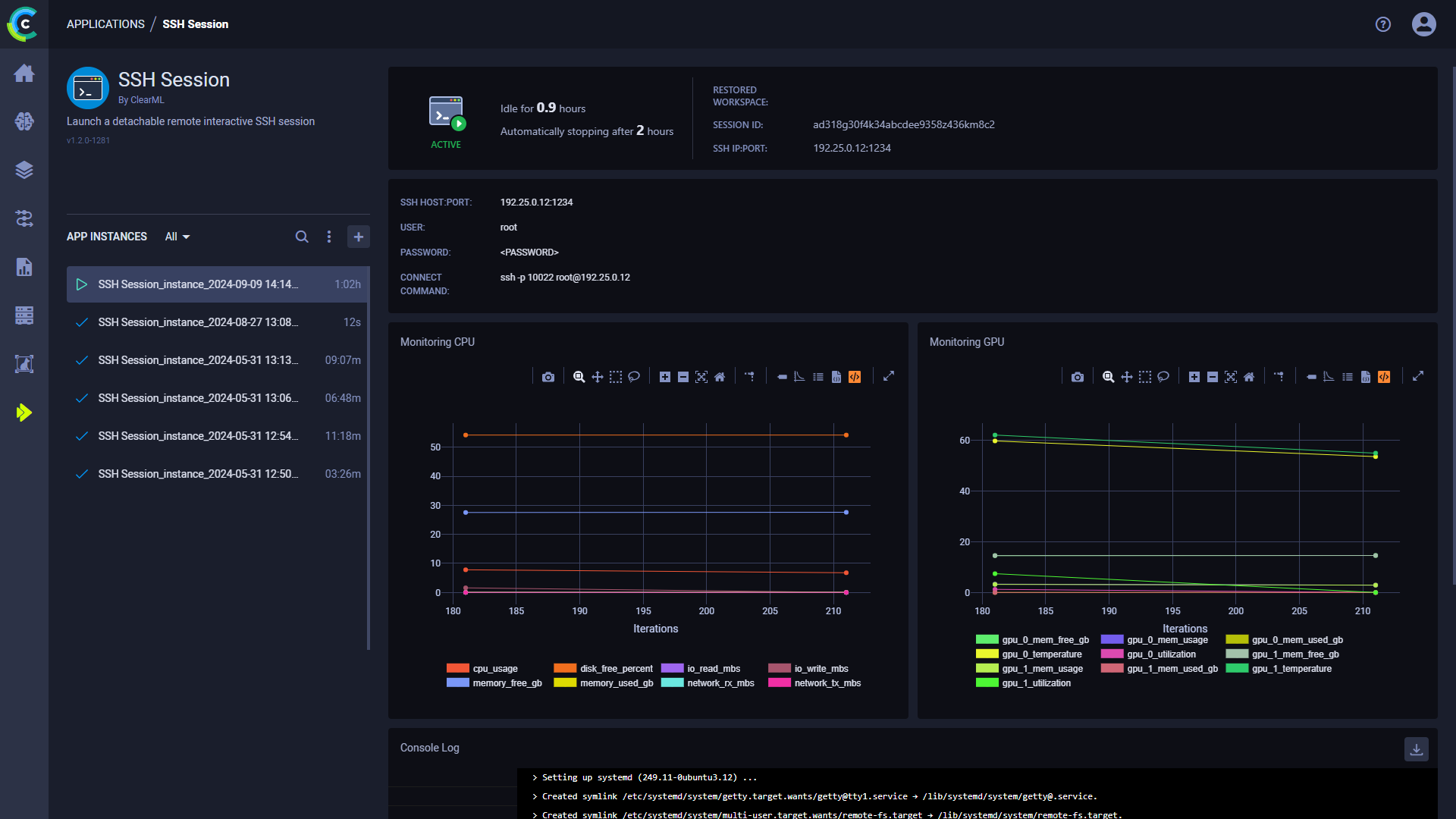Hide the cpu_usage series via its legend
The height and width of the screenshot is (819, 1456).
494,668
